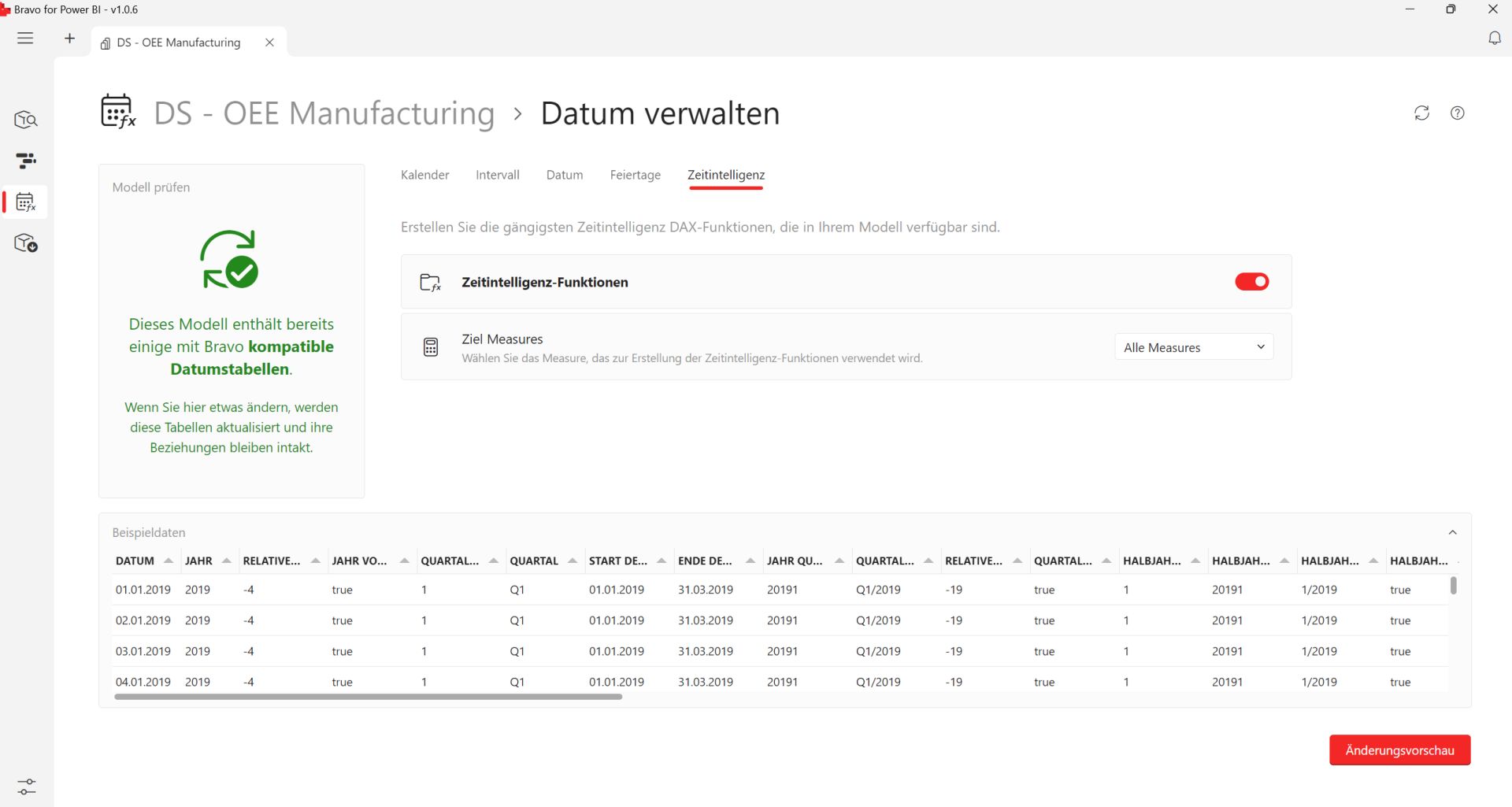This screenshot has height=807, width=1512.
Task: Disable the Zeitintelligenz-Funktionen toggle
Action: point(1252,281)
